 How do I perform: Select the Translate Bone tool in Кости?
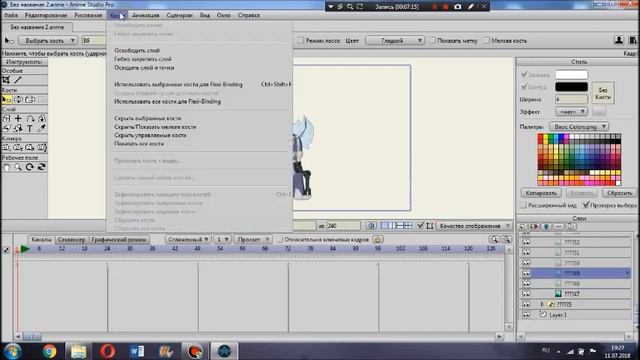(18, 99)
